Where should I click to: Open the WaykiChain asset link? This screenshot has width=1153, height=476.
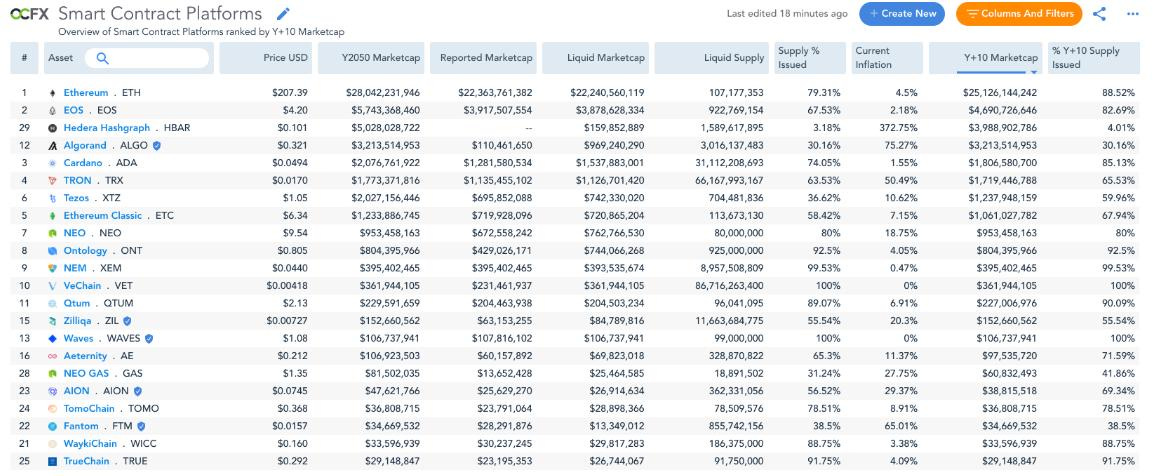point(90,444)
